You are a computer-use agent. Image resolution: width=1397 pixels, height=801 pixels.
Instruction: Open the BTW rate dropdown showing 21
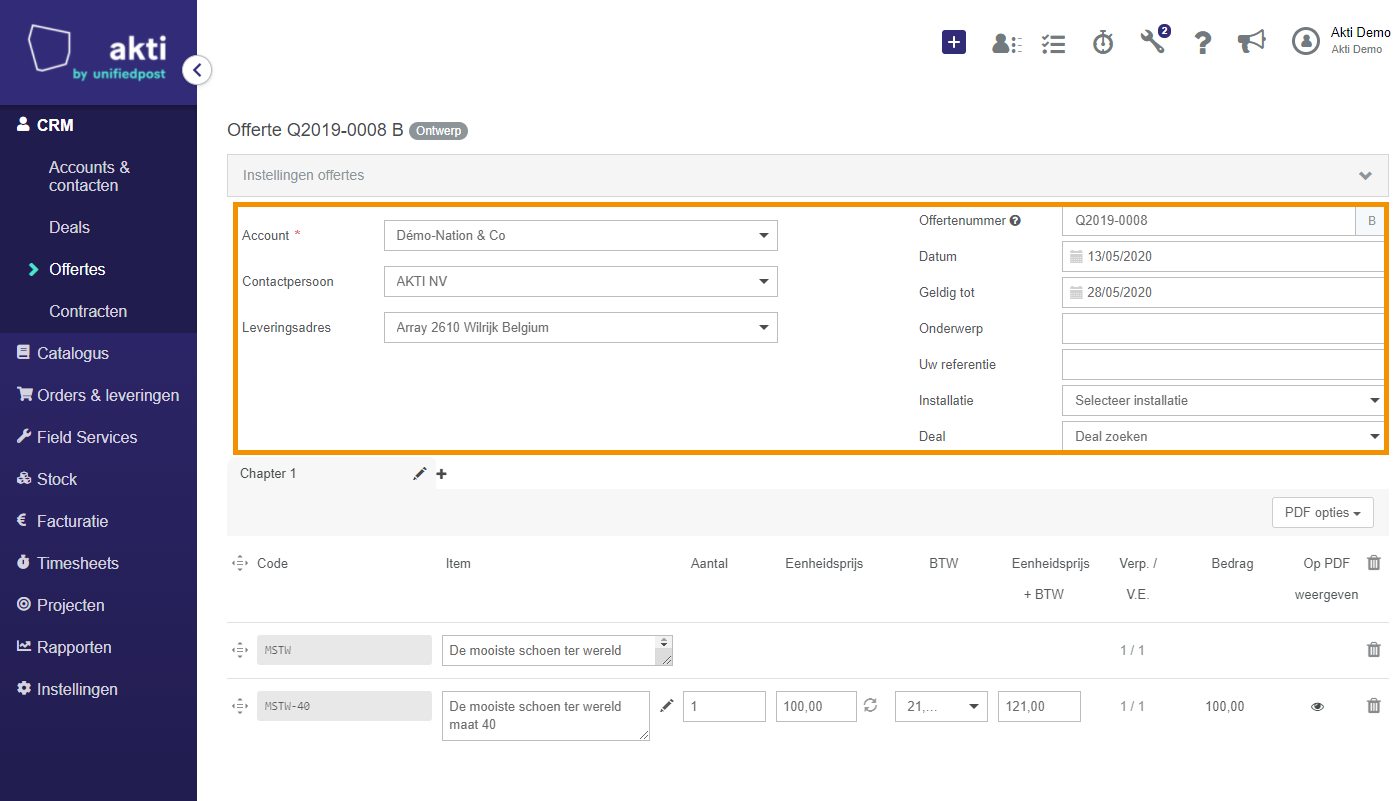pos(942,706)
